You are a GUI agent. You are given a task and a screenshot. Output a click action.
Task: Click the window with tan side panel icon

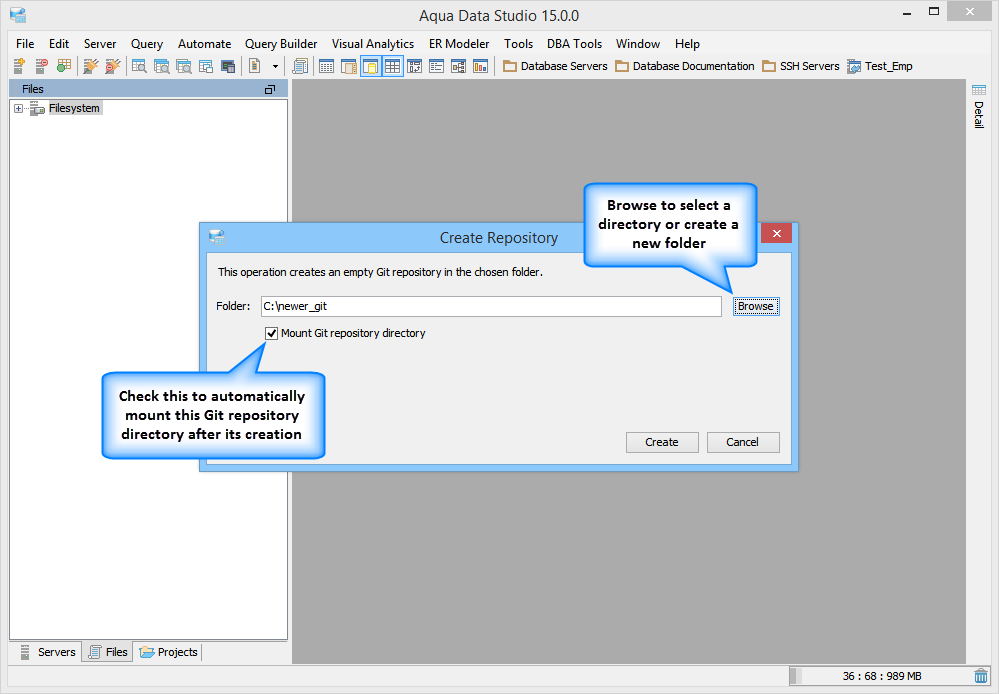[x=349, y=66]
